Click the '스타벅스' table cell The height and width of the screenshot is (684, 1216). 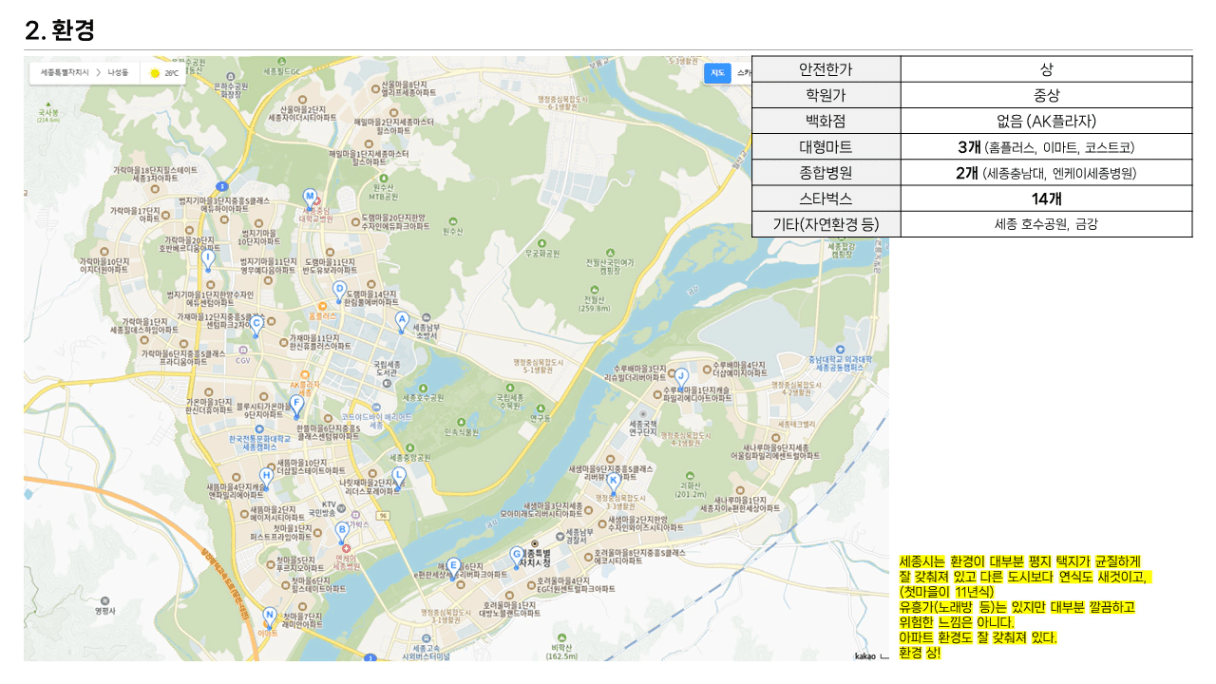pyautogui.click(x=826, y=198)
